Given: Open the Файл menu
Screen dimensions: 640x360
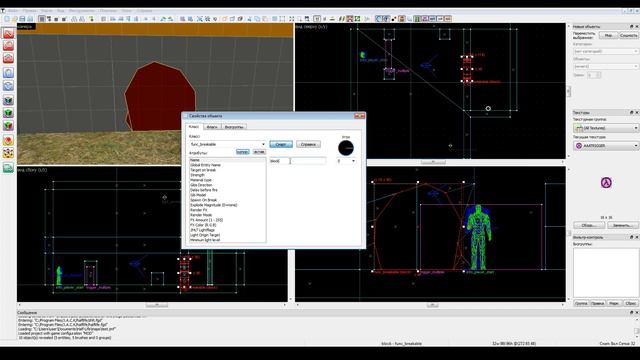Looking at the screenshot, I should (13, 10).
